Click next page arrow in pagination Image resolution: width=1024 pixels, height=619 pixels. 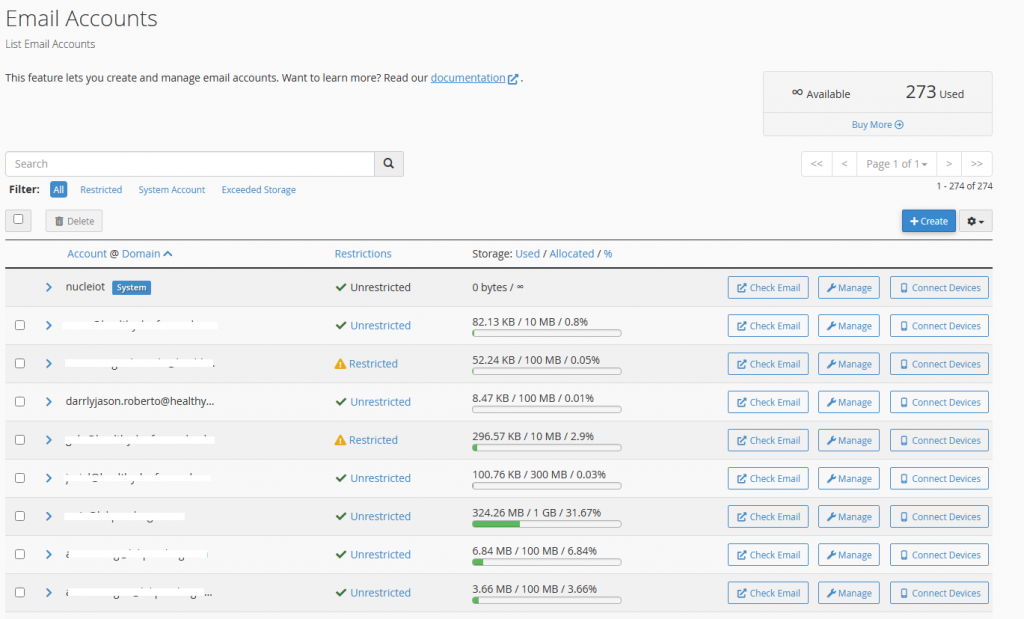[948, 164]
